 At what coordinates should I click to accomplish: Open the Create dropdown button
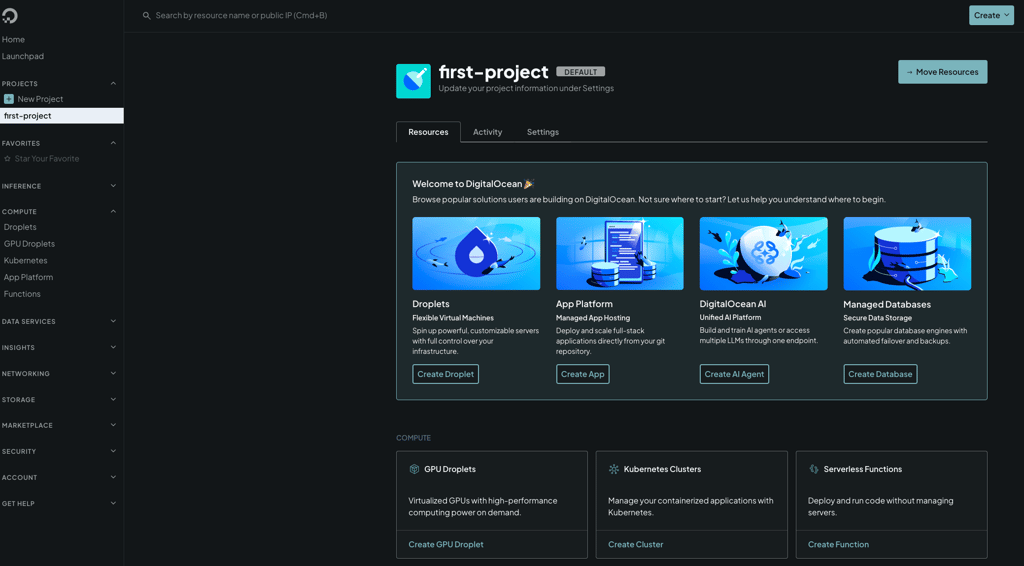pos(991,15)
